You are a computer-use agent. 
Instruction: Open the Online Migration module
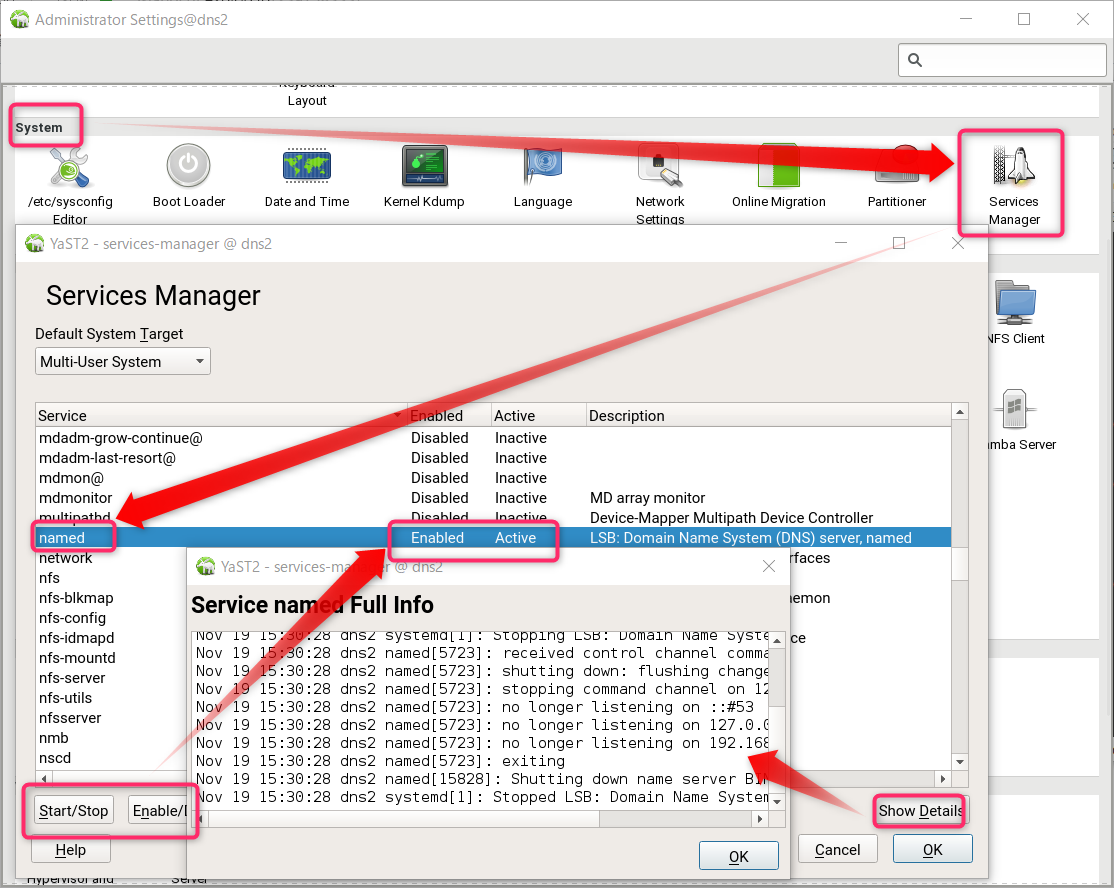point(779,166)
